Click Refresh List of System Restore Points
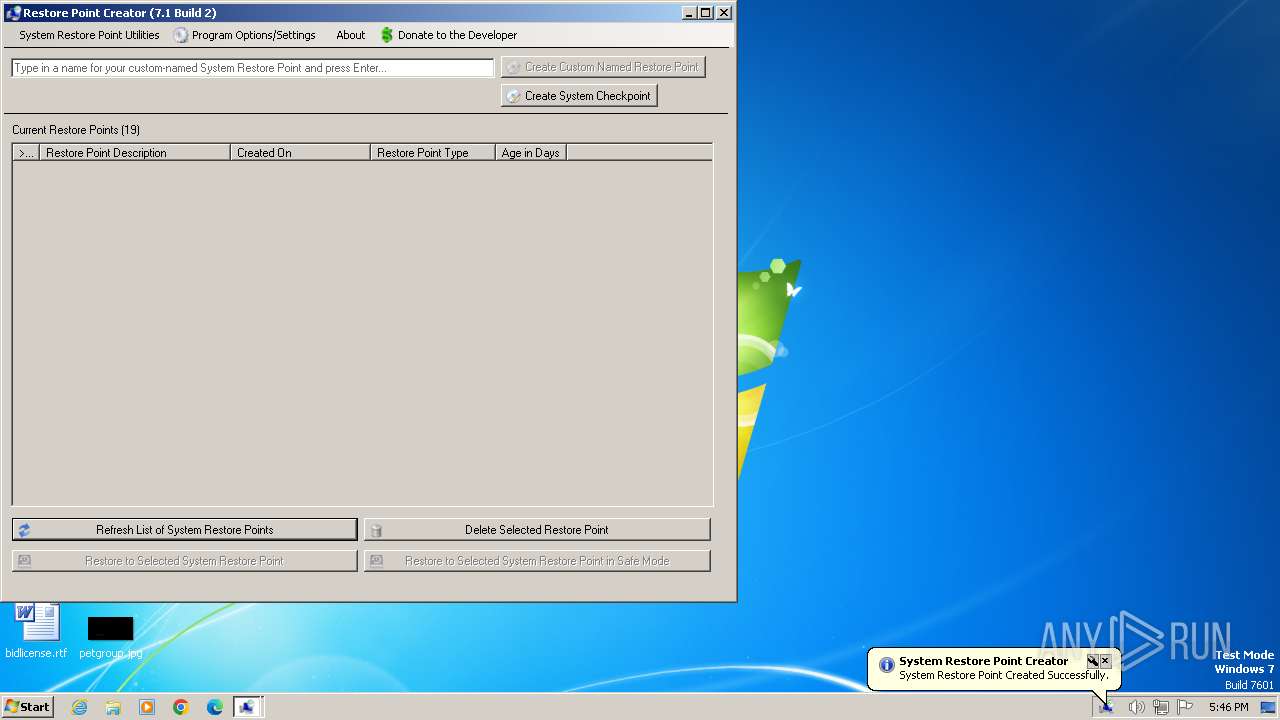The width and height of the screenshot is (1280, 720). tap(184, 530)
